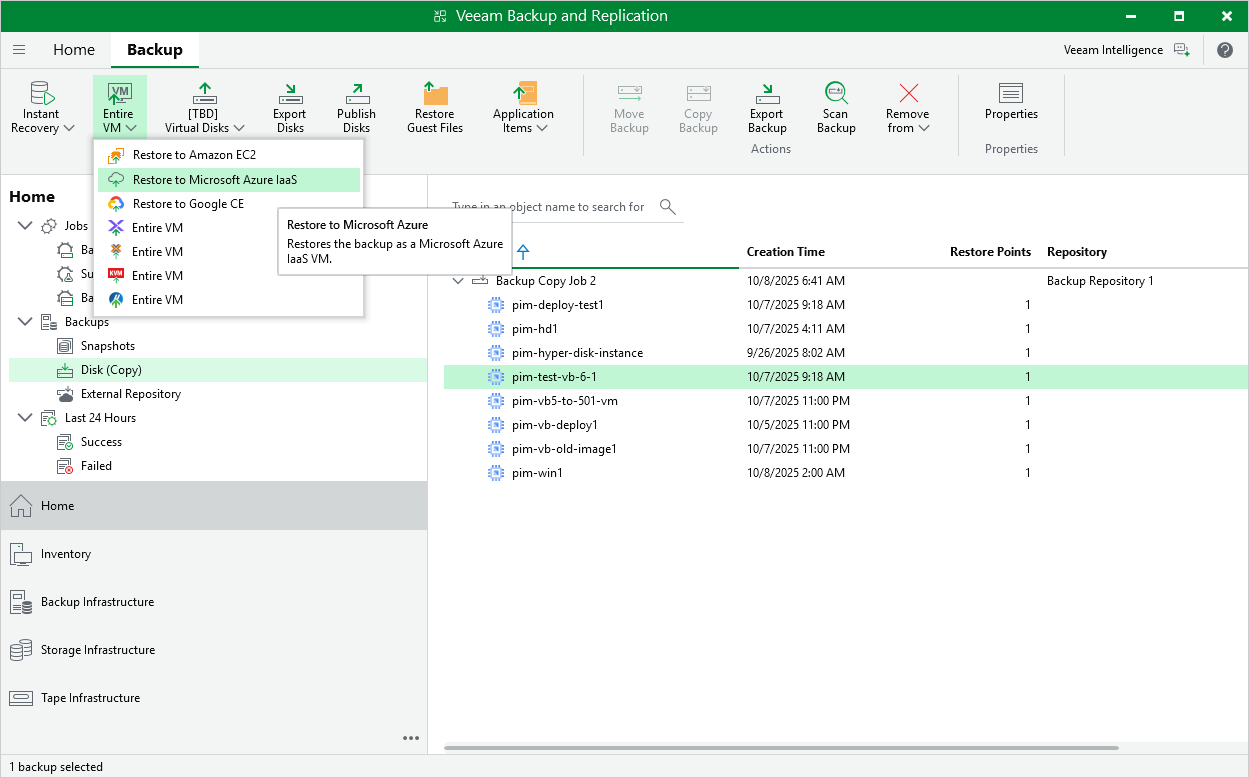1249x778 pixels.
Task: Select the pim-vb-old-image1 row
Action: tap(846, 449)
